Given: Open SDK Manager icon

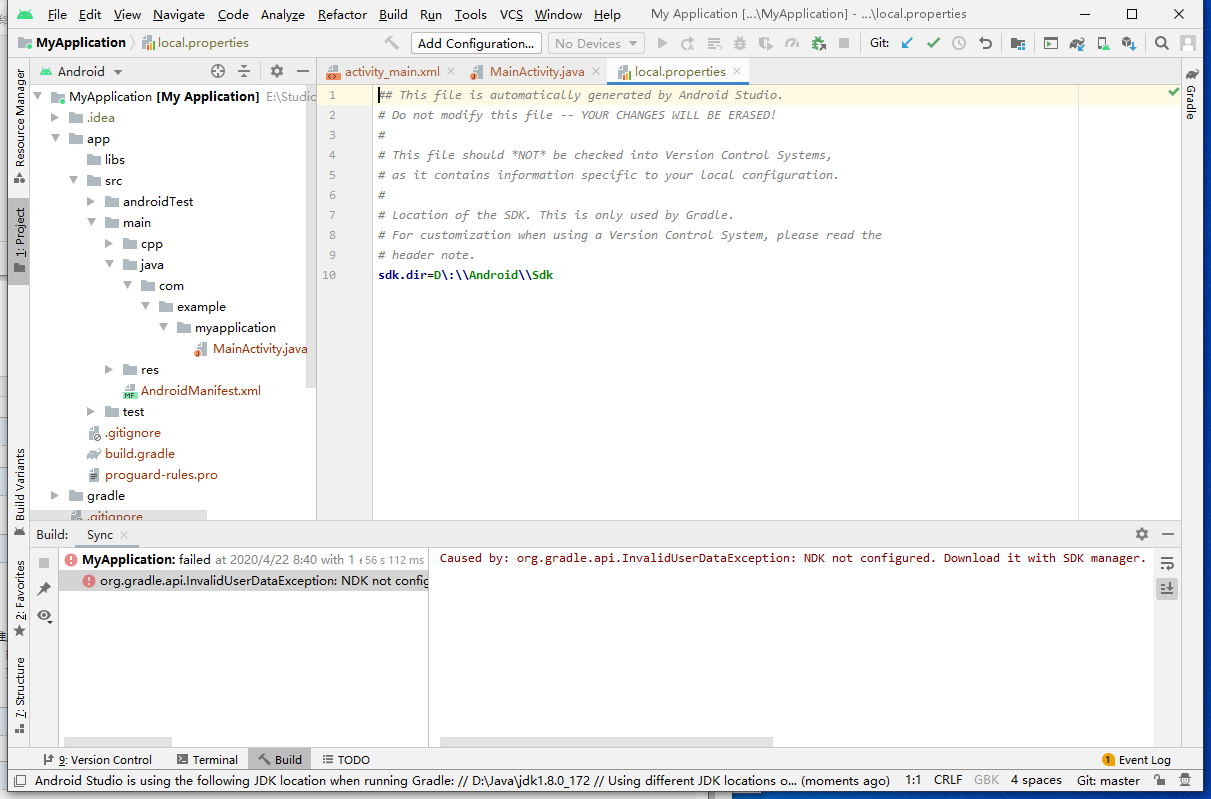Looking at the screenshot, I should pyautogui.click(x=1129, y=43).
